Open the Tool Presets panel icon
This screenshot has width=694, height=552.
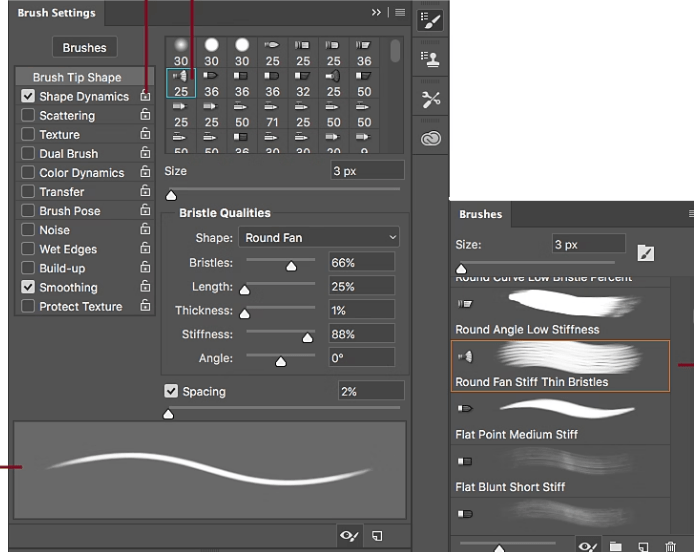click(430, 99)
